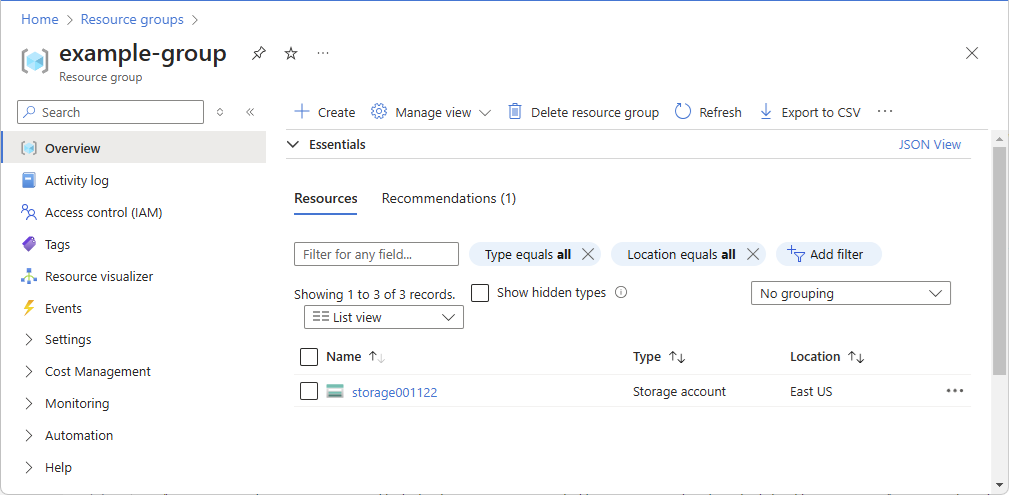Viewport: 1009px width, 495px height.
Task: Collapse the left sidebar menu
Action: coord(250,113)
